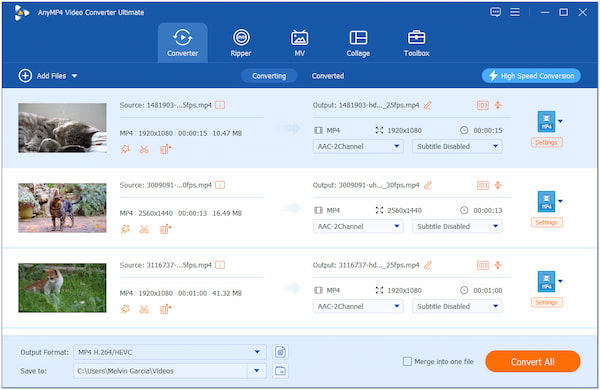Switch to the Collage tab
The height and width of the screenshot is (390, 600).
pyautogui.click(x=358, y=43)
